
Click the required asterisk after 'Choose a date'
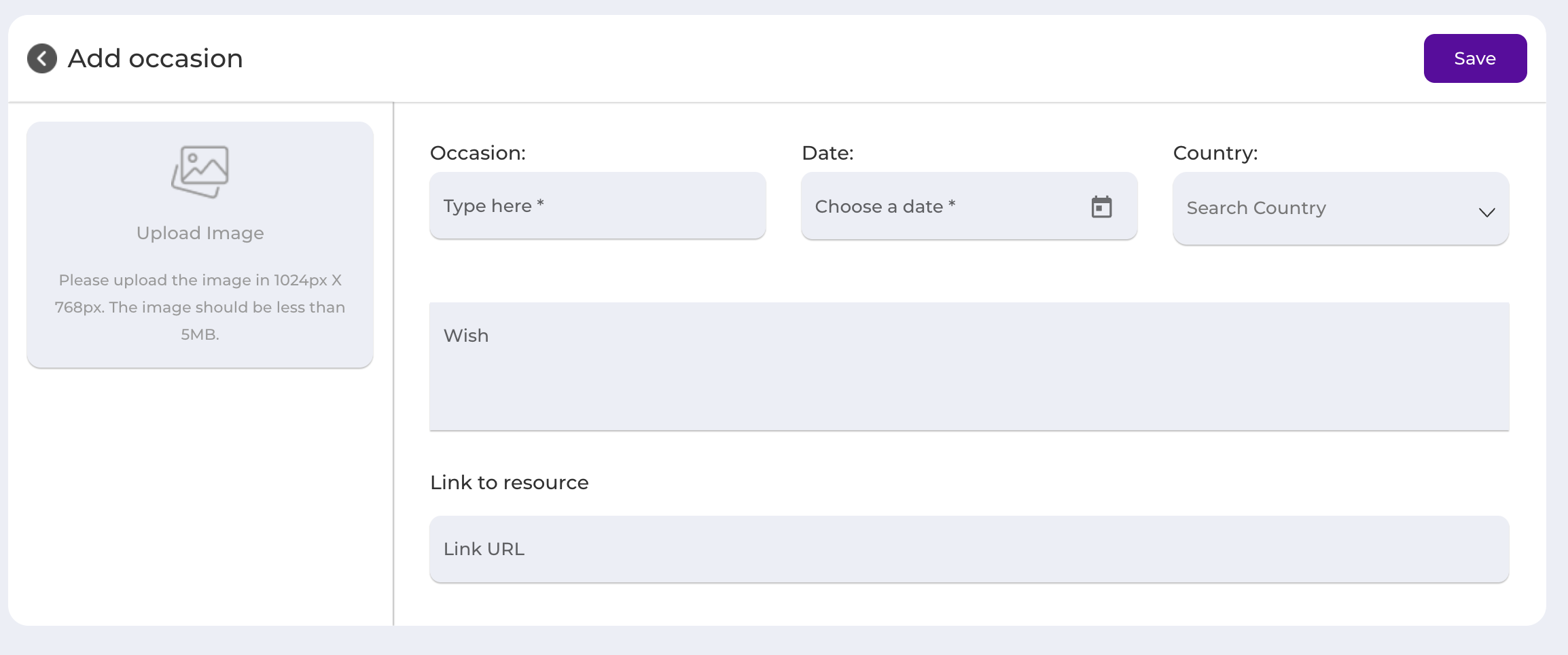click(x=952, y=203)
